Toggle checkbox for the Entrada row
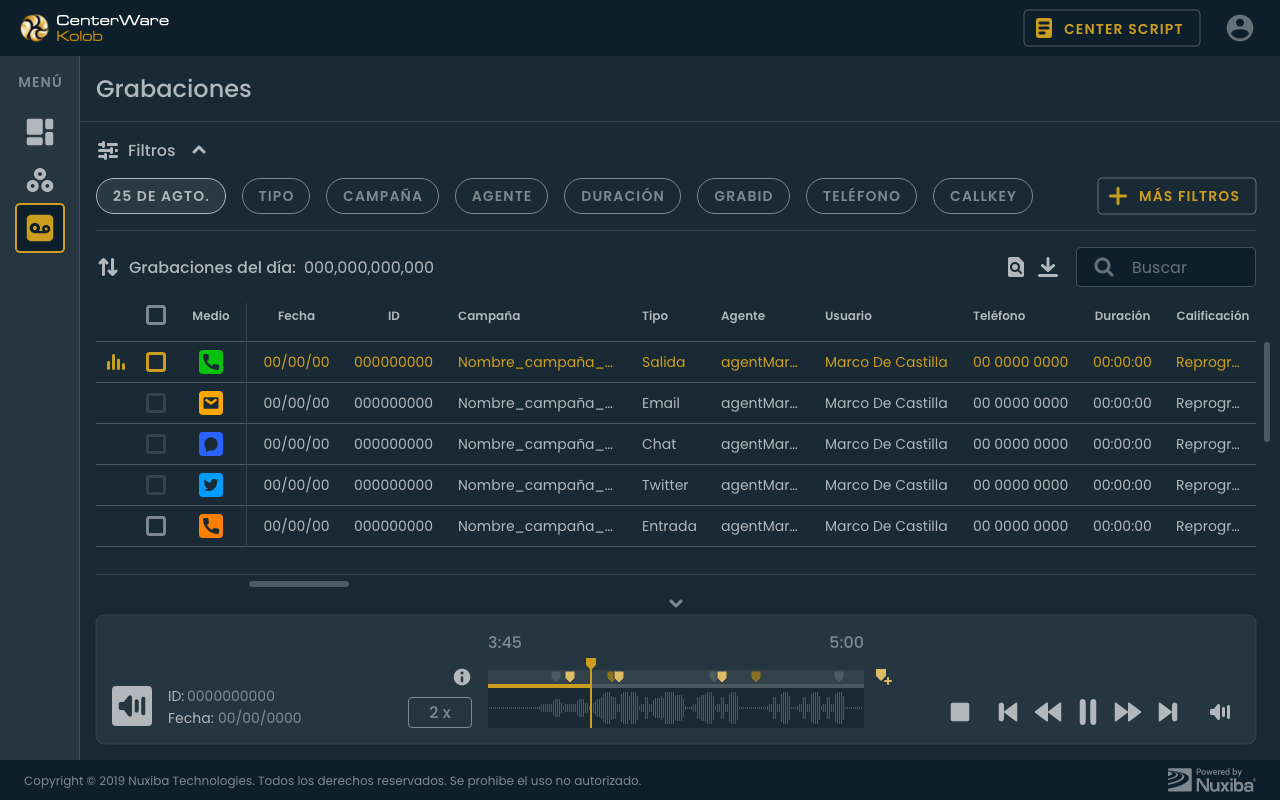 [156, 526]
